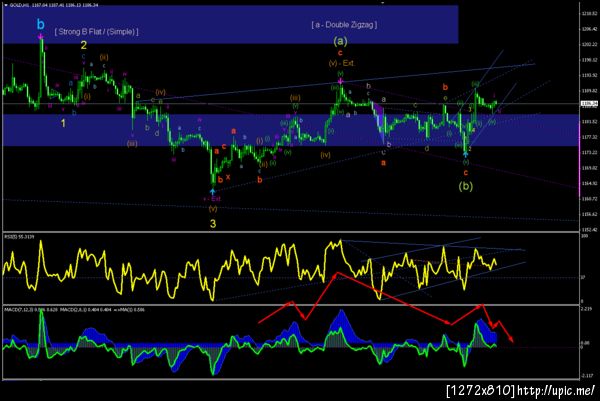Click the RSI(5) indicator label
The image size is (600, 401).
point(19,237)
